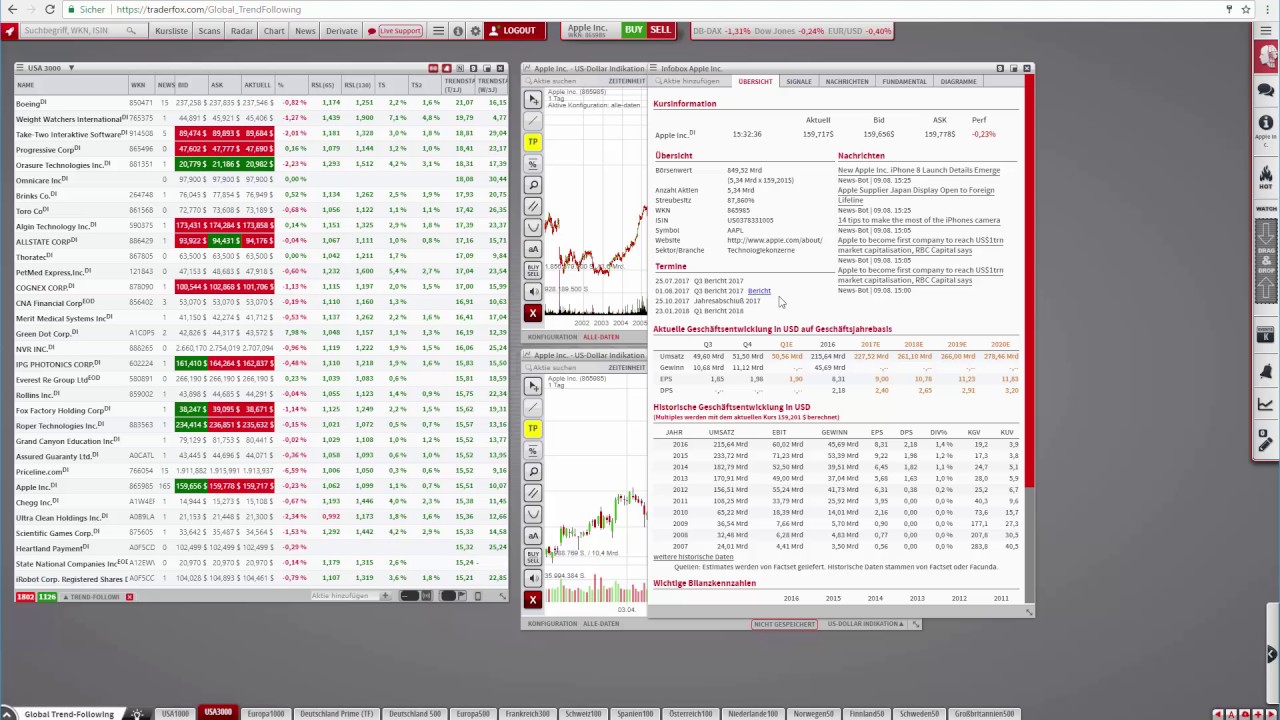Open the Scans menu
The image size is (1280, 720).
(209, 31)
